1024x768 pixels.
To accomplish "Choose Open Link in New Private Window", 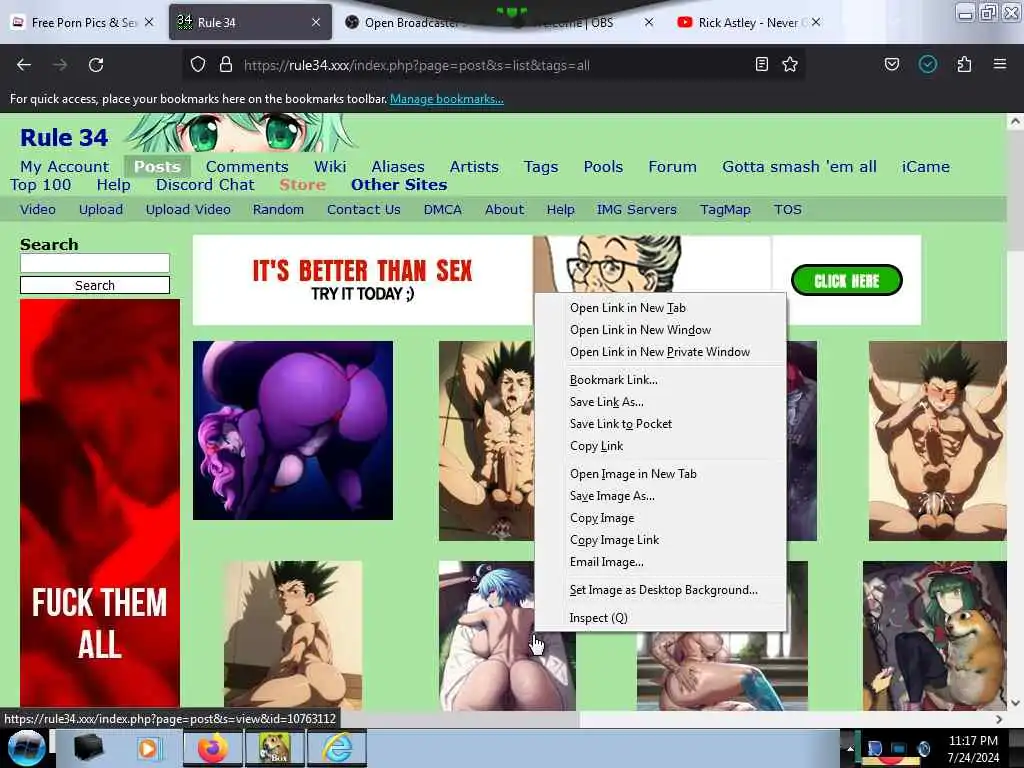I will click(660, 352).
